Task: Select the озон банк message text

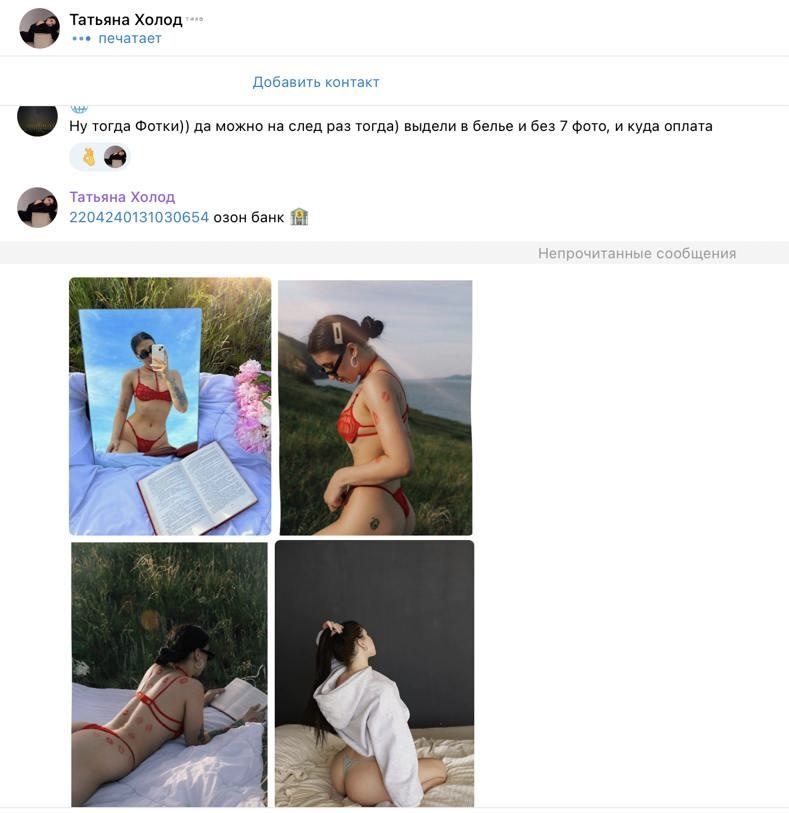Action: coord(249,217)
